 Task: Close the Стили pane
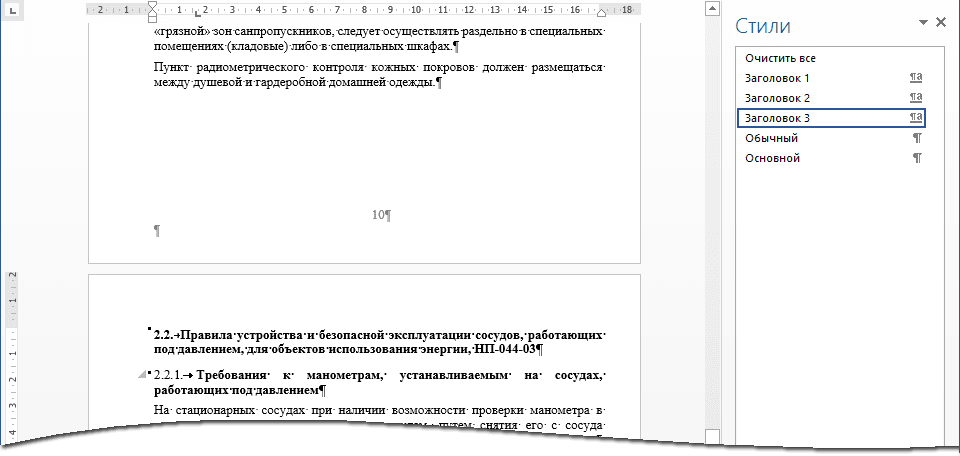[940, 23]
